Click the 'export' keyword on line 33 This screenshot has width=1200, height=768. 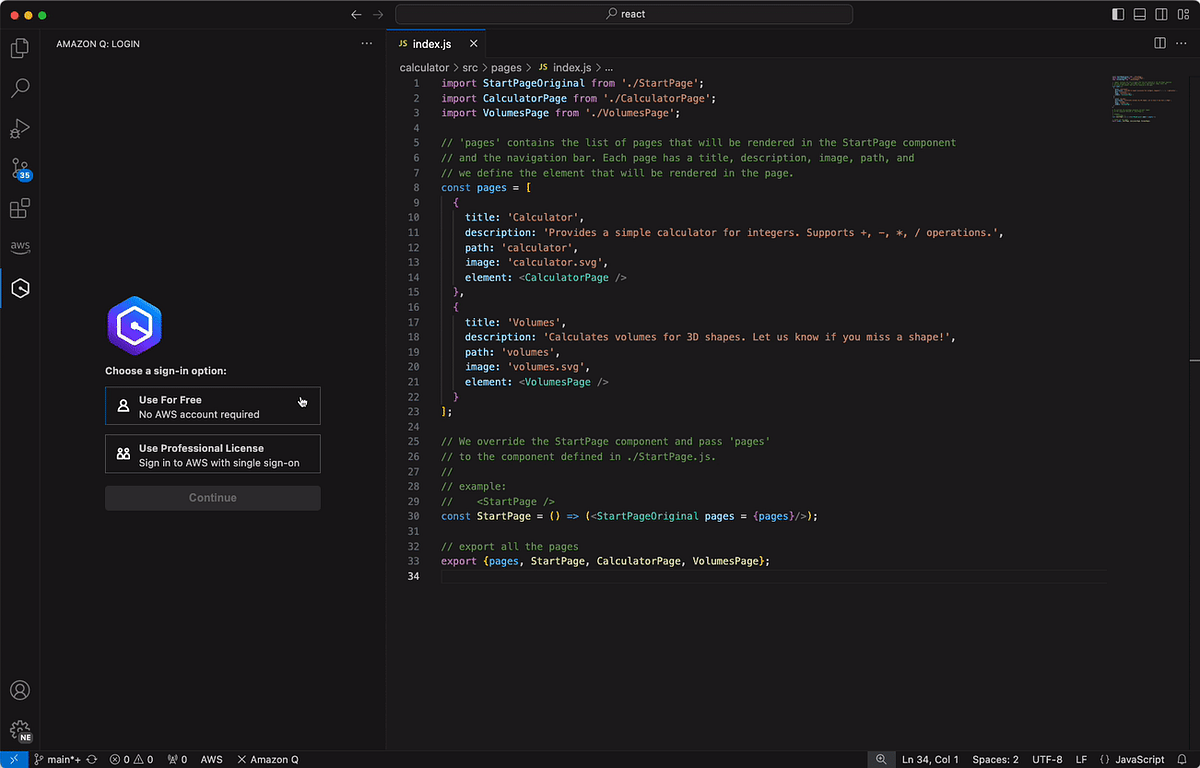coord(459,562)
